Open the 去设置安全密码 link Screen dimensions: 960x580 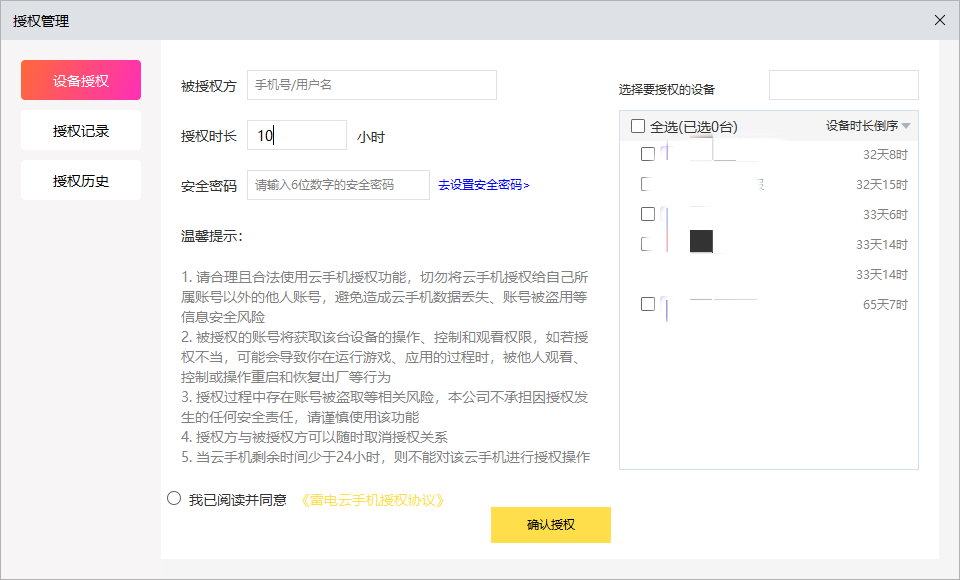pos(483,185)
